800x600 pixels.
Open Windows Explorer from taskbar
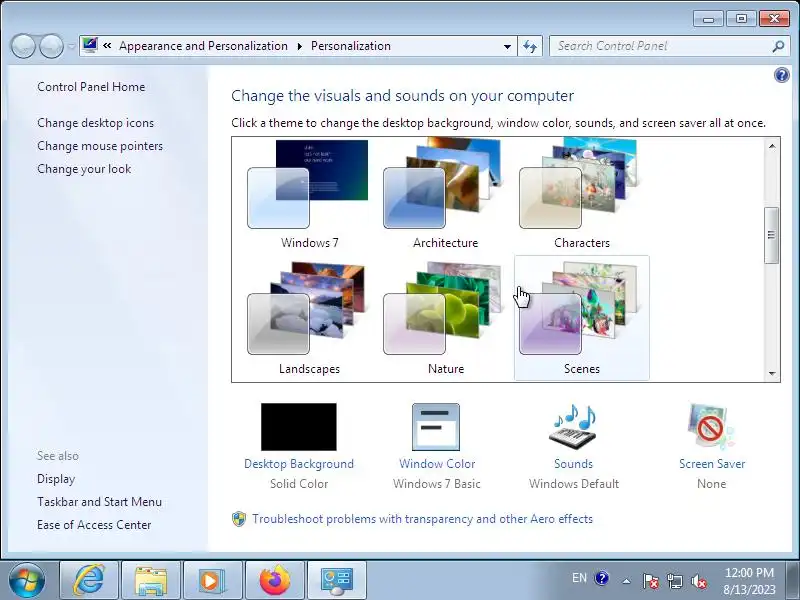151,580
